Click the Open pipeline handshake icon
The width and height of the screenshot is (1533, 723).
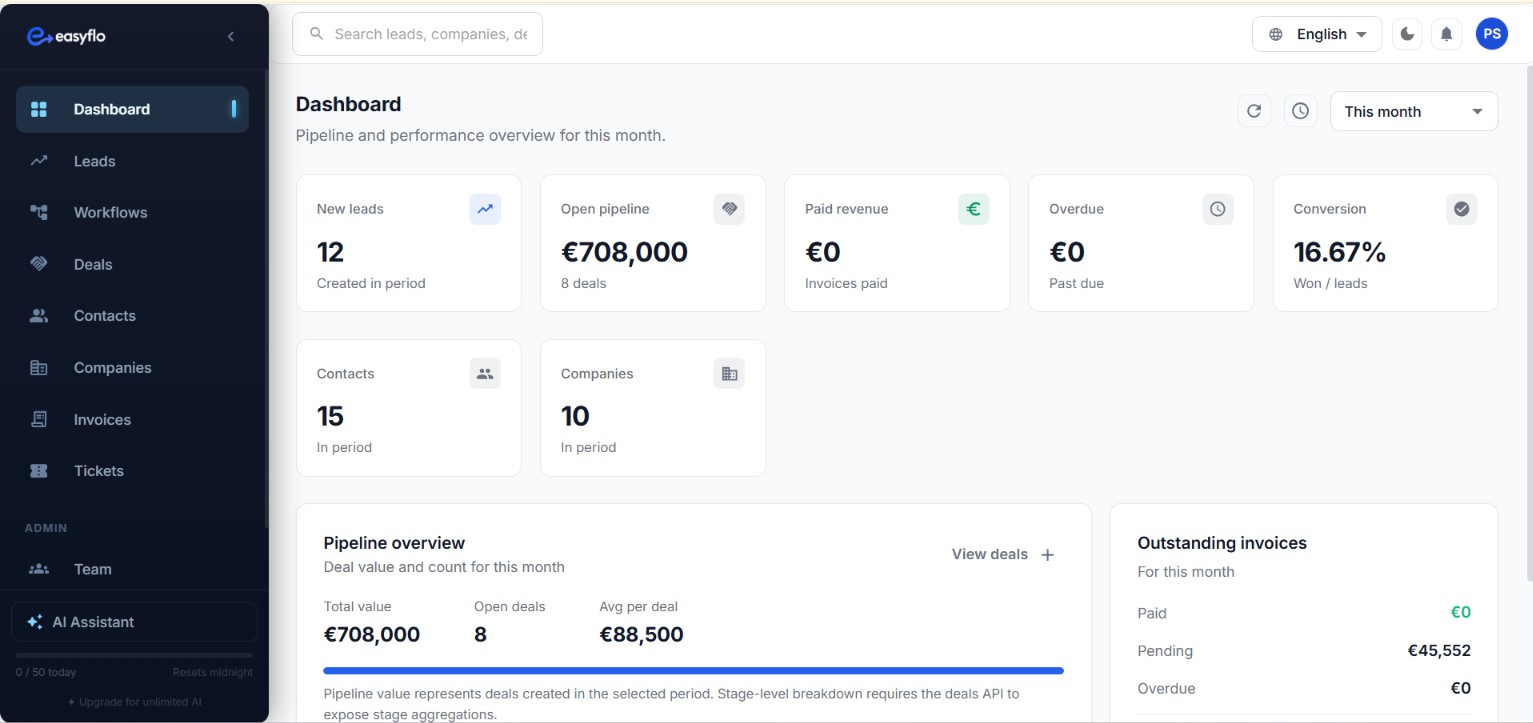(x=729, y=209)
